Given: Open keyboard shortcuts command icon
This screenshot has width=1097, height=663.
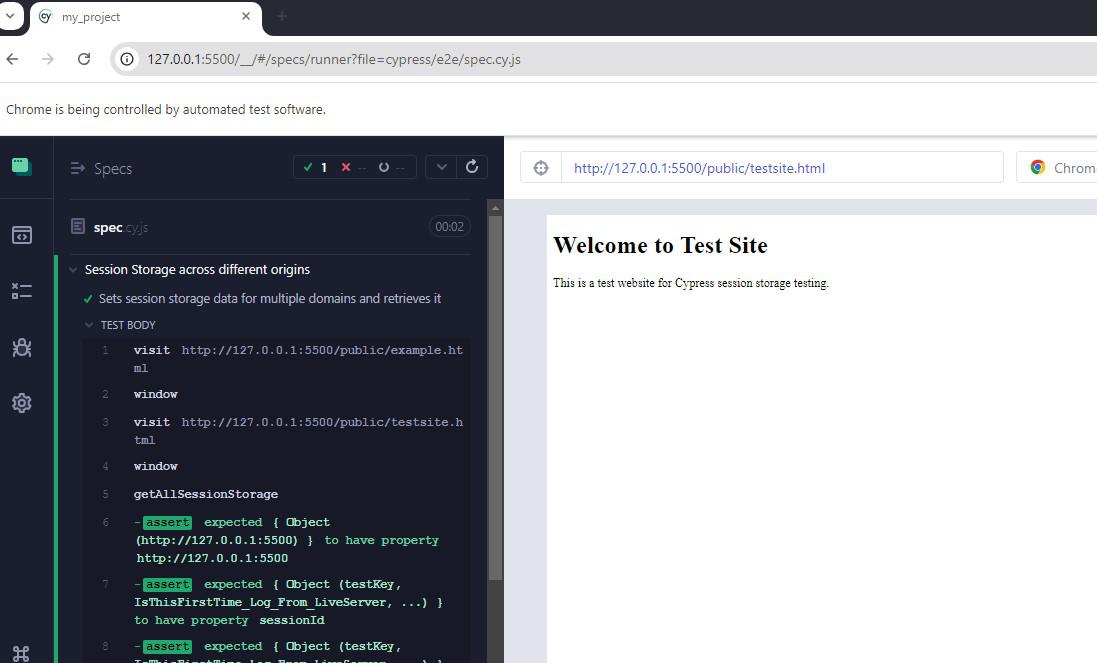Looking at the screenshot, I should pyautogui.click(x=21, y=653).
